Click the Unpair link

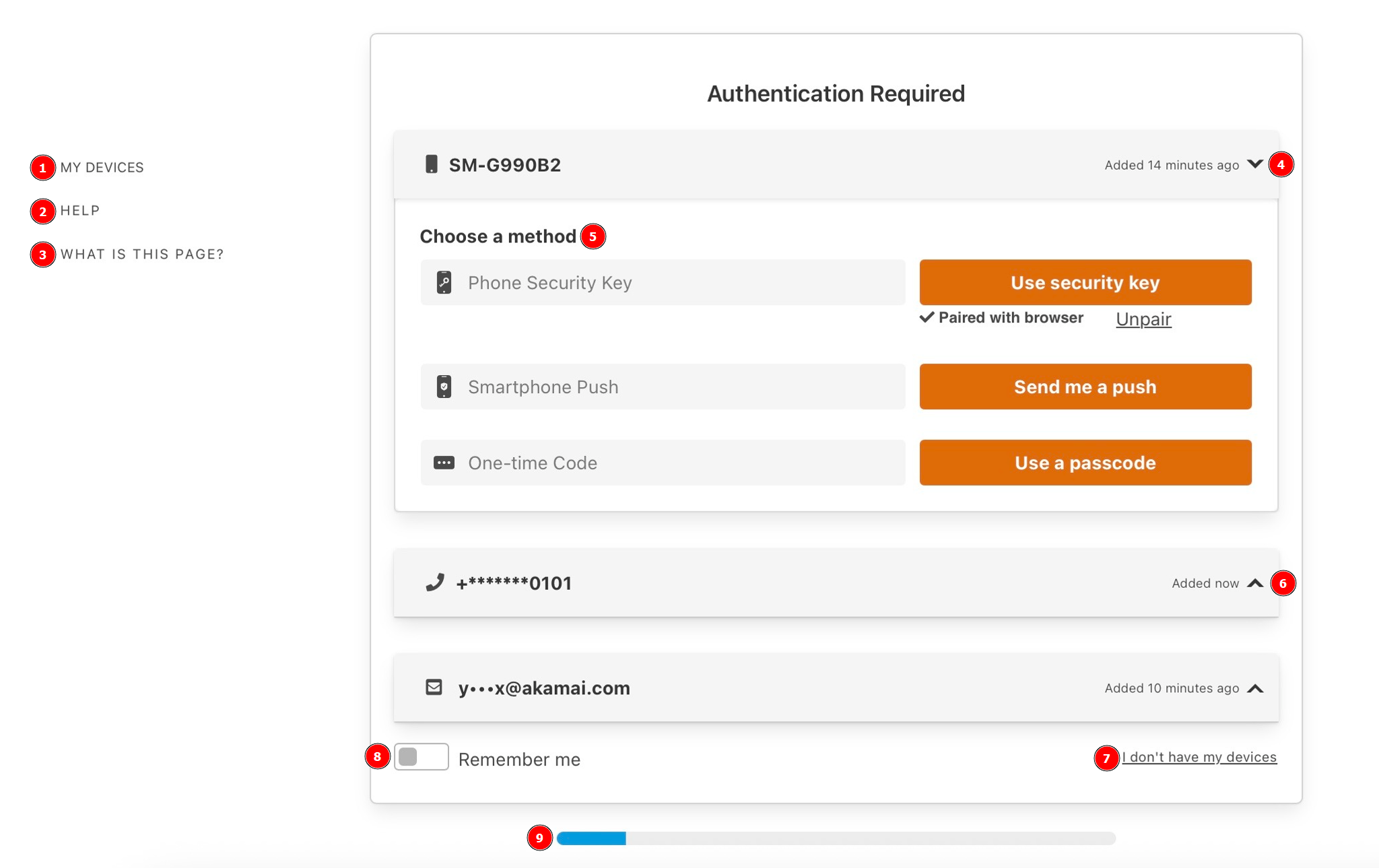(1143, 319)
